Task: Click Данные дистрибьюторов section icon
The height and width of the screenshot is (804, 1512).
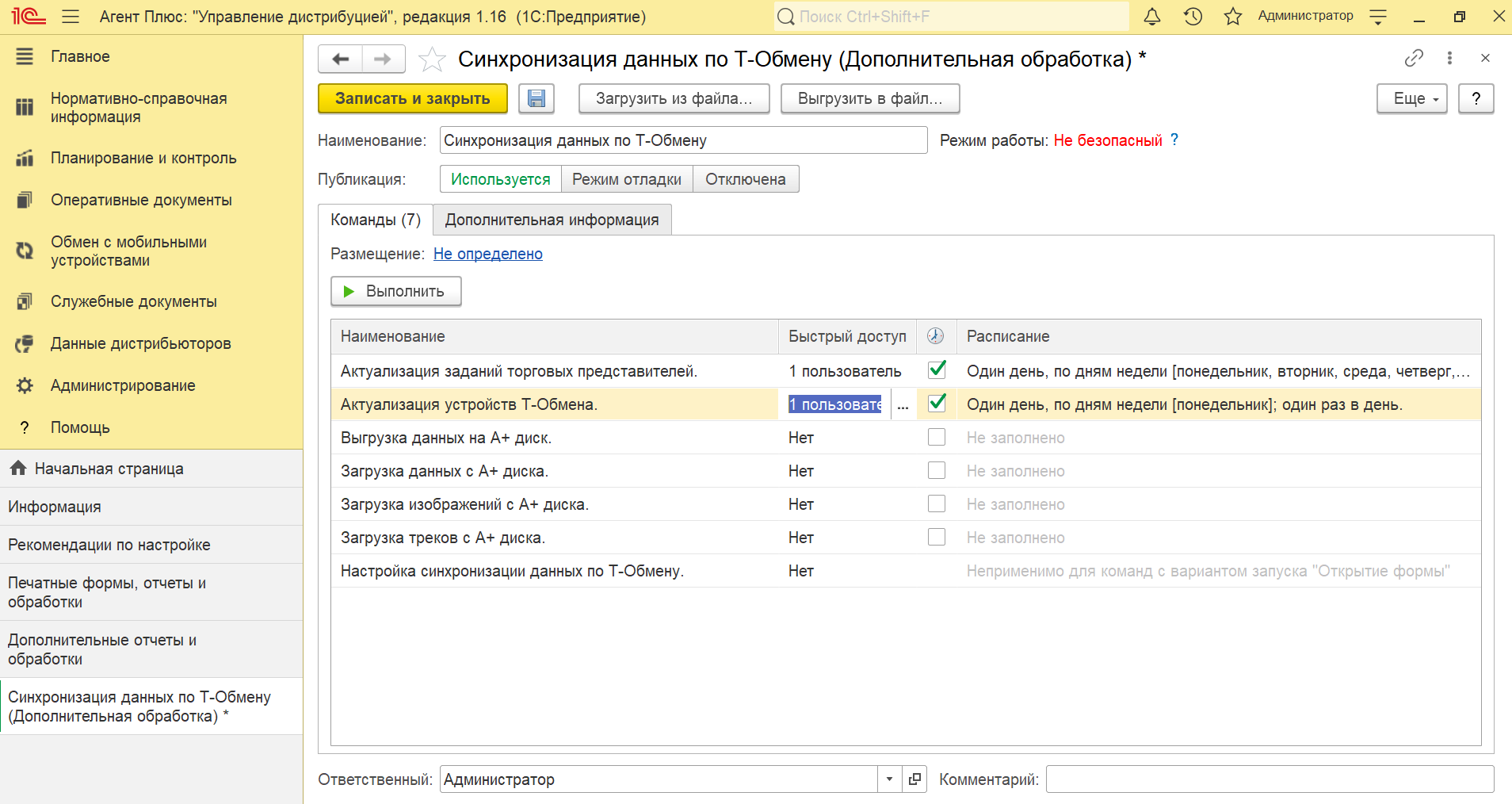Action: pyautogui.click(x=25, y=343)
